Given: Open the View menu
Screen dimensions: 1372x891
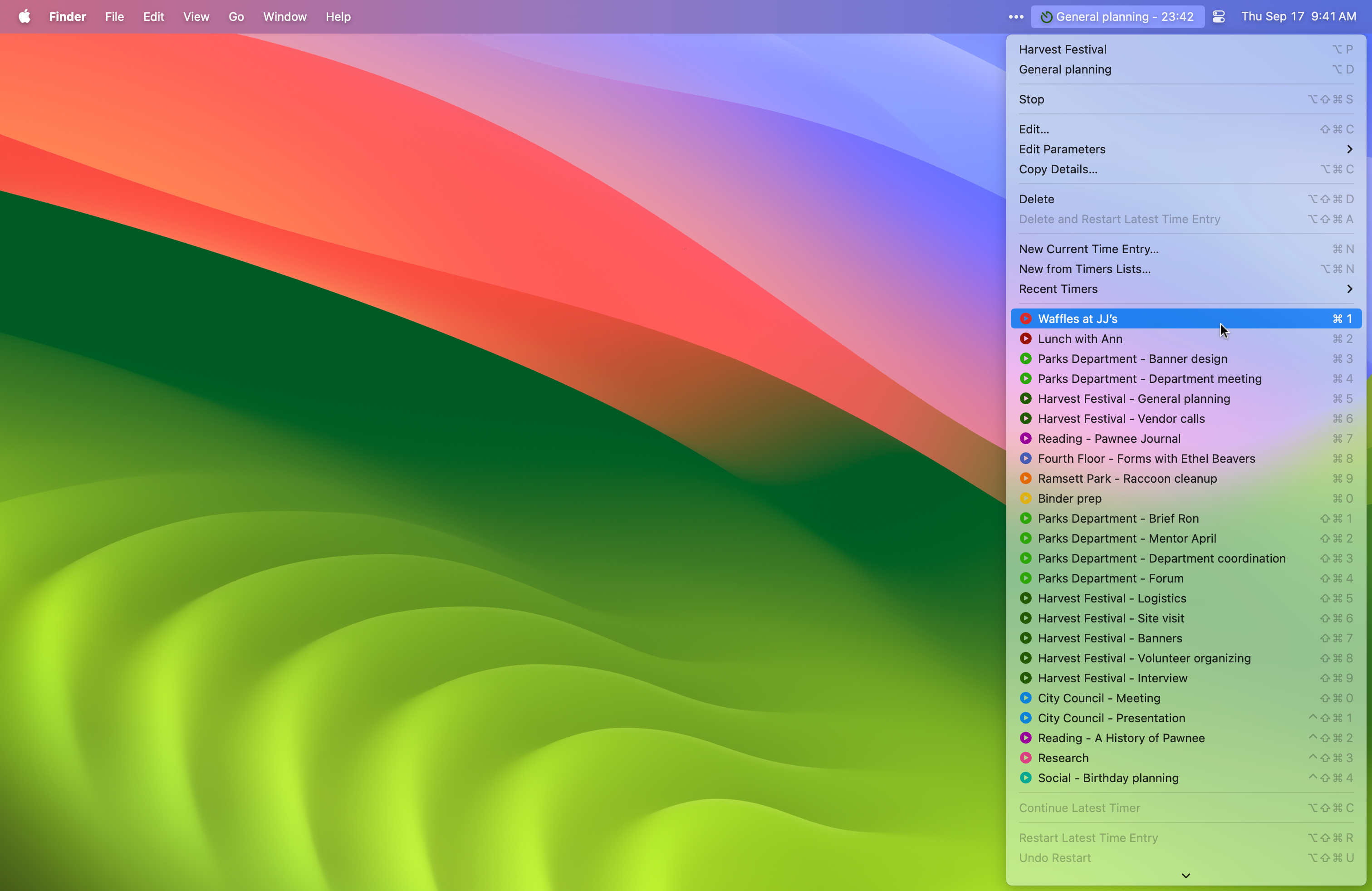Looking at the screenshot, I should tap(196, 17).
